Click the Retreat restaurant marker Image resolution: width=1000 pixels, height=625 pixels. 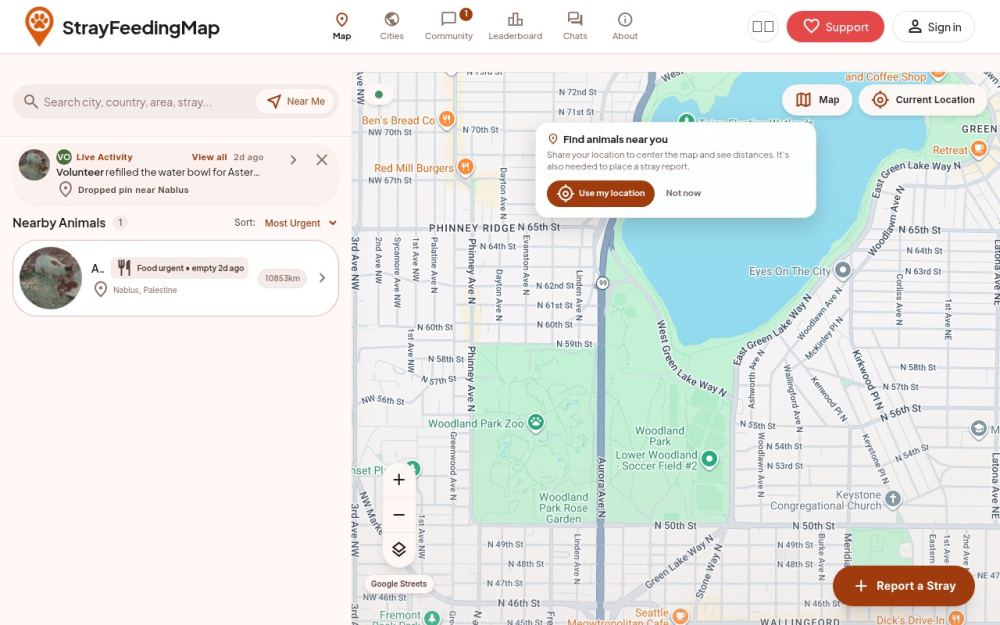(x=978, y=149)
